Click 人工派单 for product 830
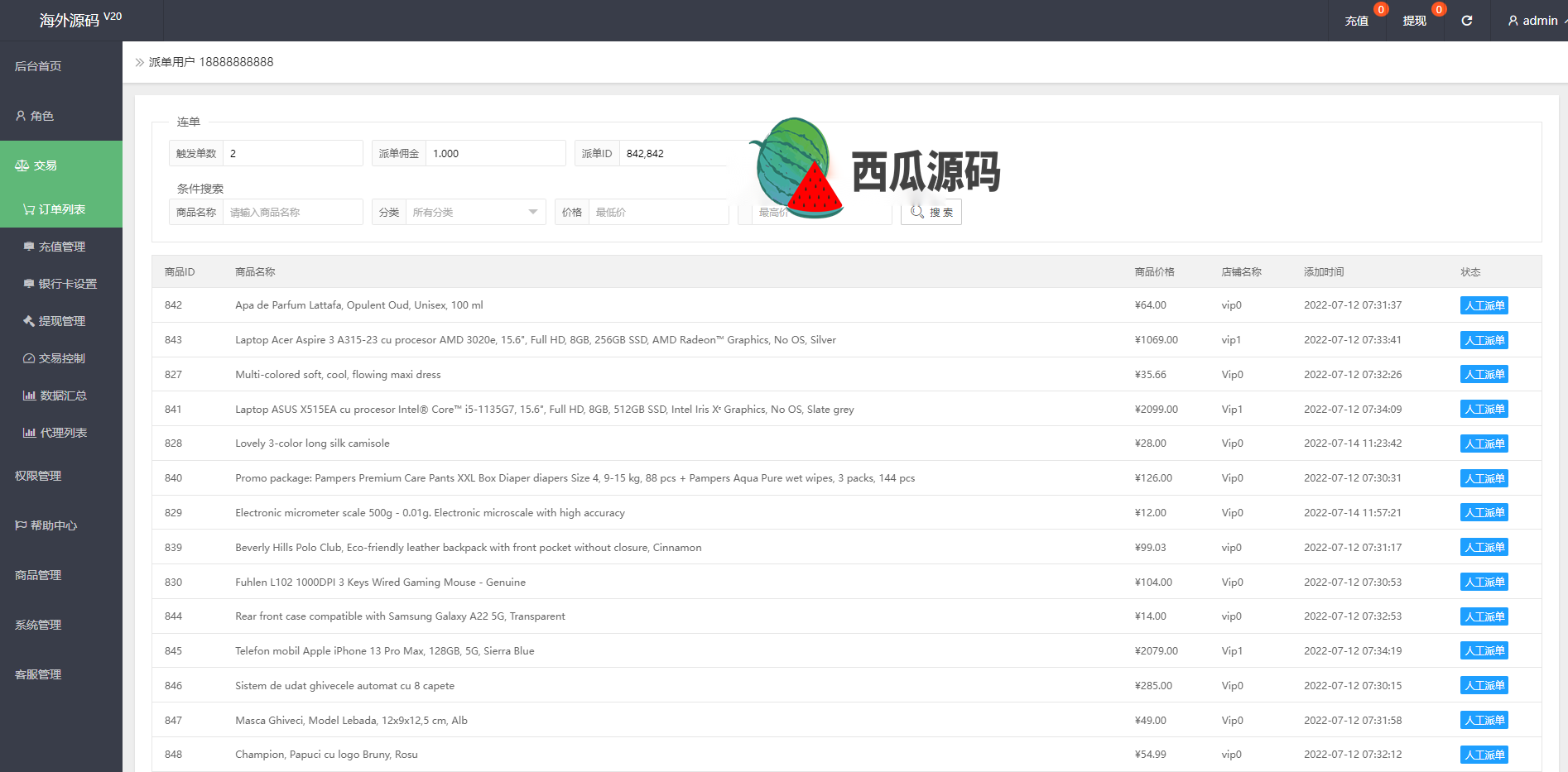Viewport: 1568px width, 772px height. point(1484,582)
